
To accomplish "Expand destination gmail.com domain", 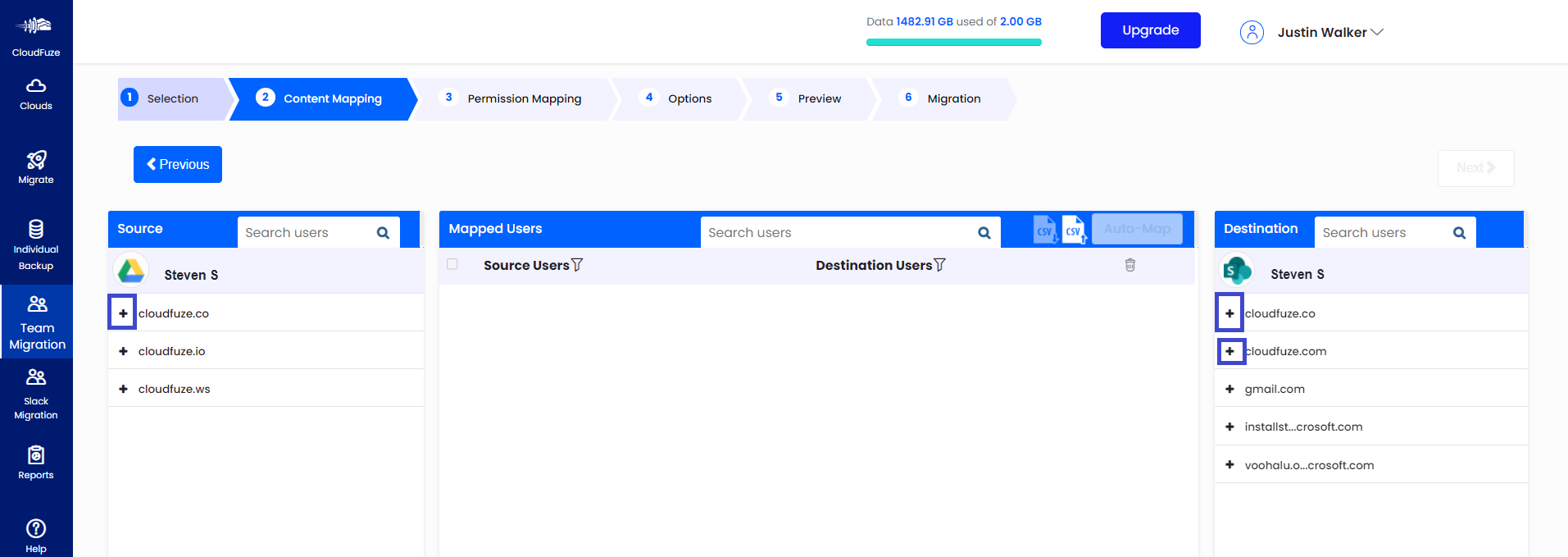I will tap(1229, 389).
